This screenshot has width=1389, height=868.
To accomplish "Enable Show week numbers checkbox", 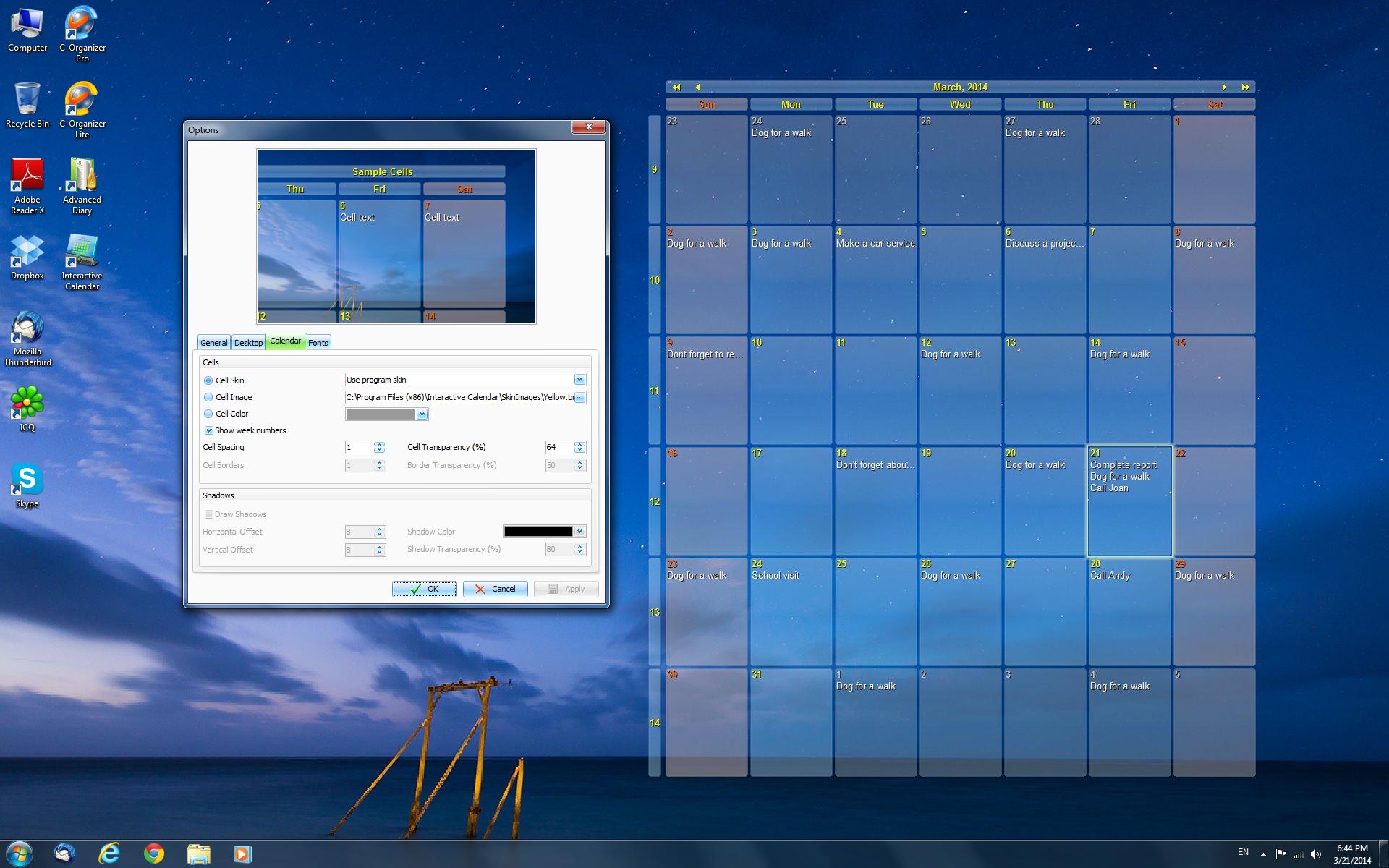I will point(207,430).
